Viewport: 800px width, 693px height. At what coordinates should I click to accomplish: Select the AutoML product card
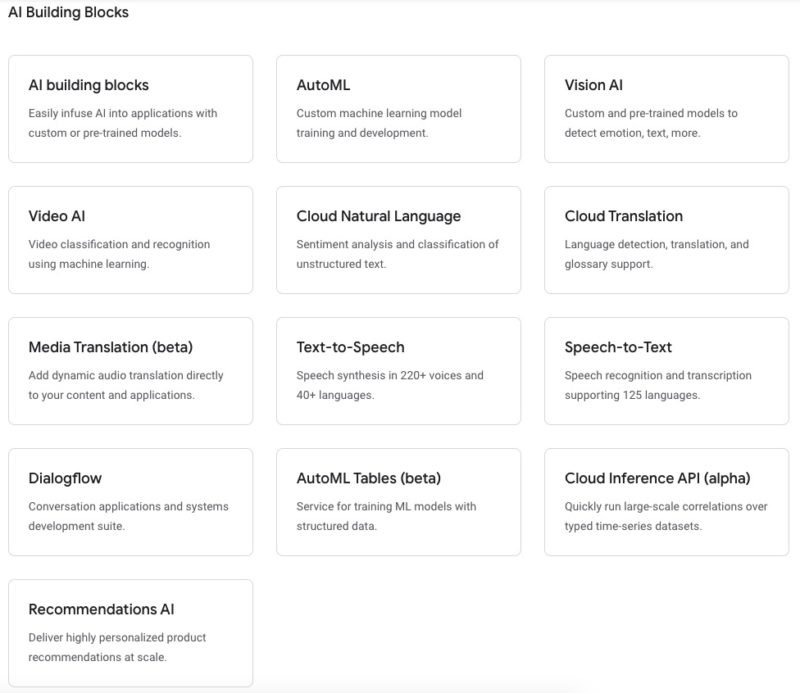pyautogui.click(x=398, y=109)
